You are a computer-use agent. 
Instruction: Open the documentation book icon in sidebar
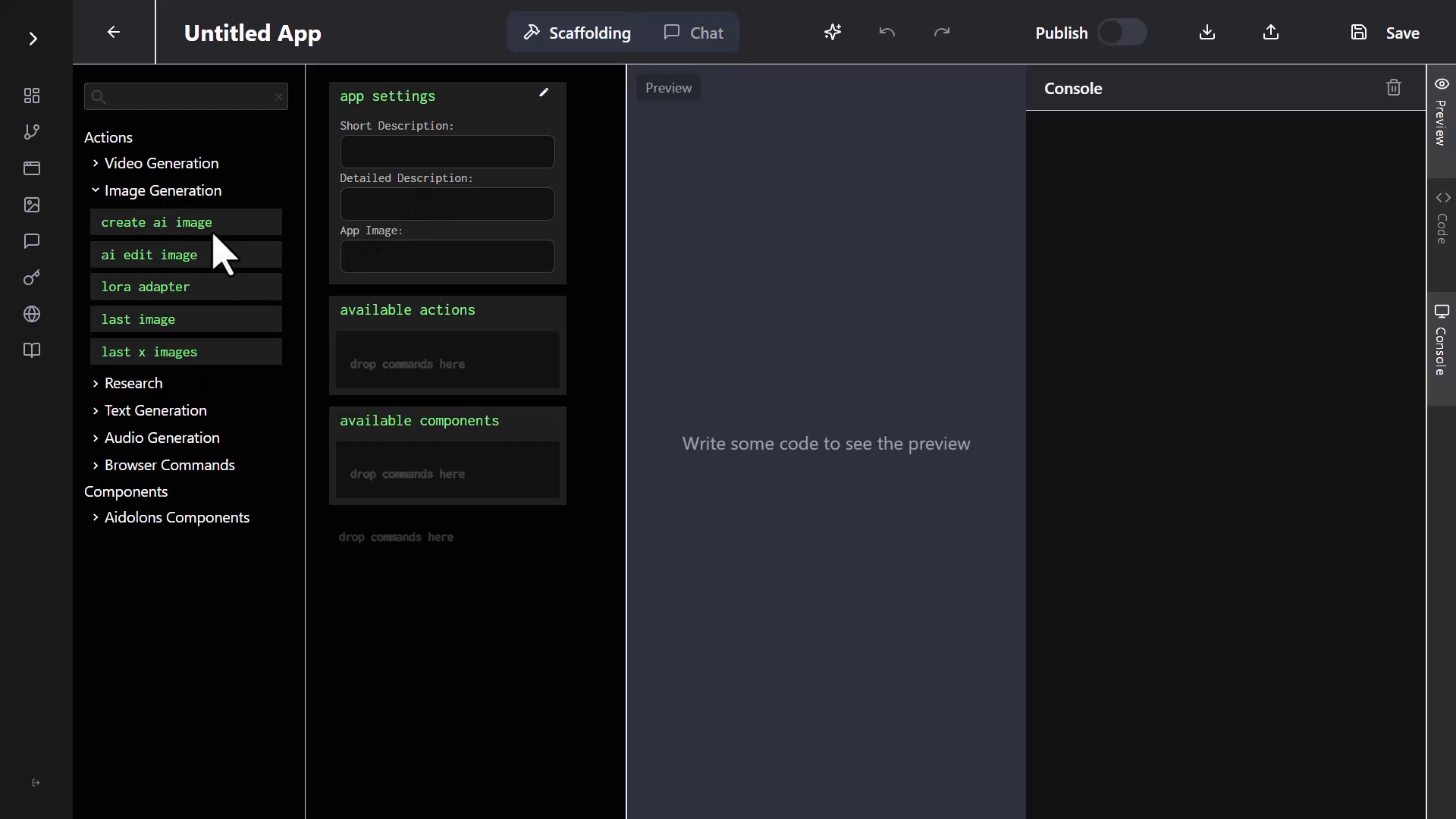click(x=31, y=350)
